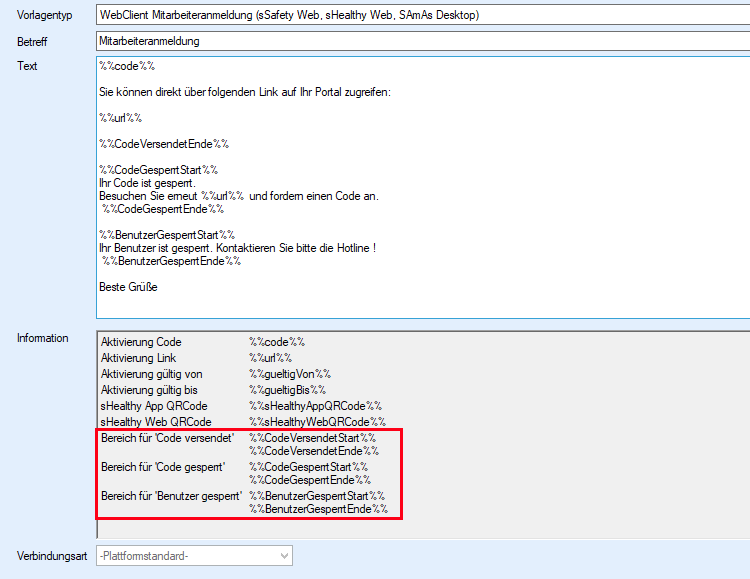
Task: Click the '%%sHealthyWebQRCode%%' placeholder value
Action: click(318, 422)
